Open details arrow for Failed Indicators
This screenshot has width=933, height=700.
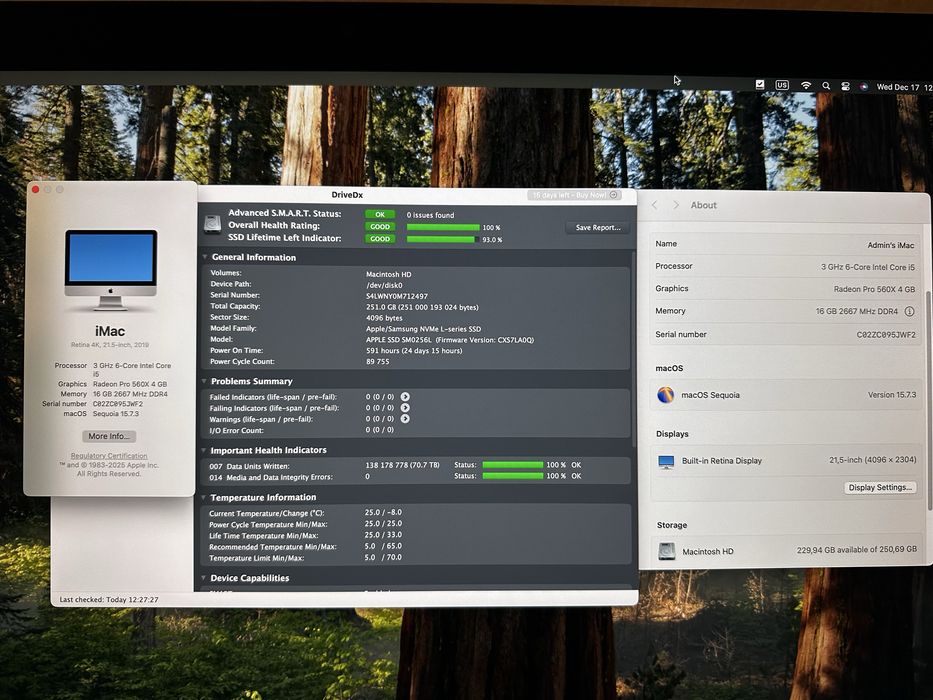tap(405, 396)
